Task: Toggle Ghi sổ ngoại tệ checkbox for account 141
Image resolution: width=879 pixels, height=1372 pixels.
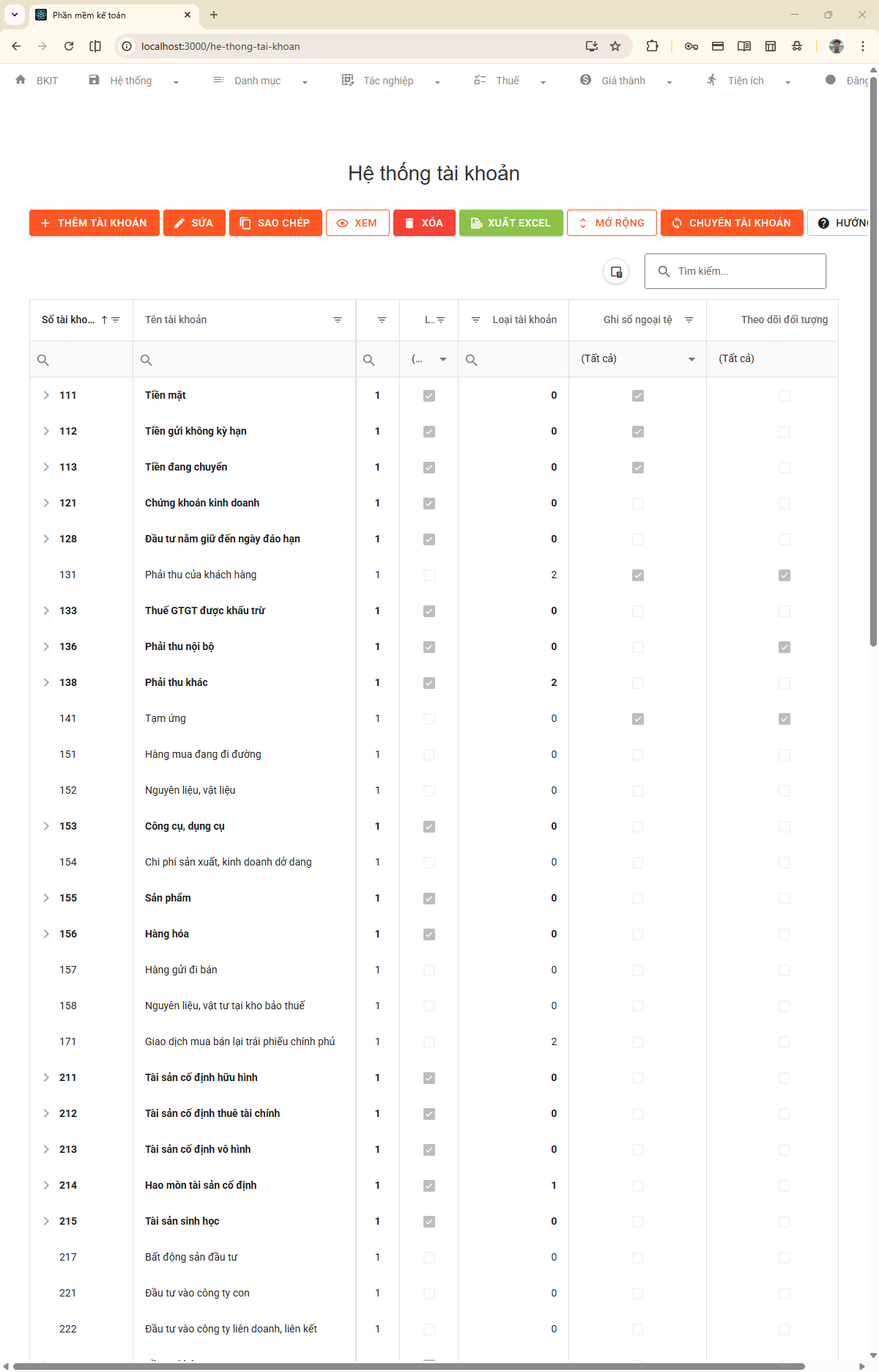Action: pos(638,719)
